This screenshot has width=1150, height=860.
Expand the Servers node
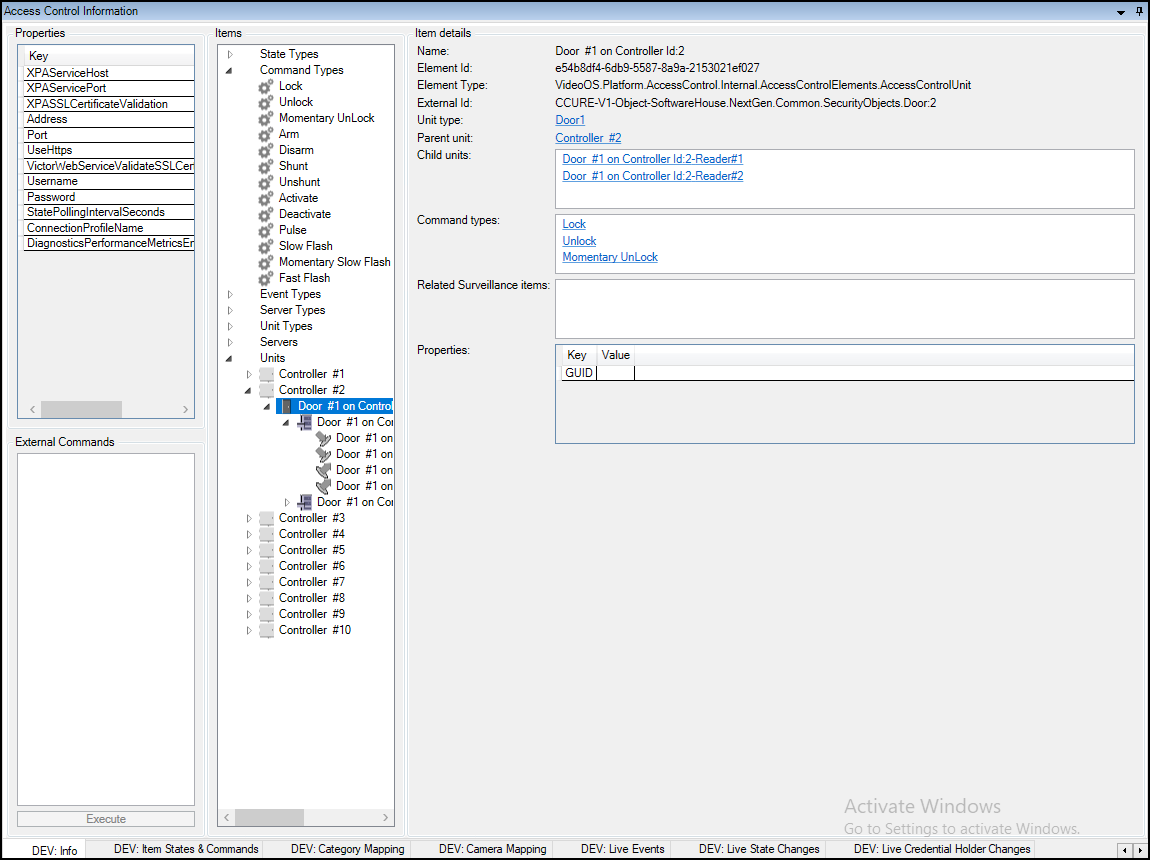230,342
